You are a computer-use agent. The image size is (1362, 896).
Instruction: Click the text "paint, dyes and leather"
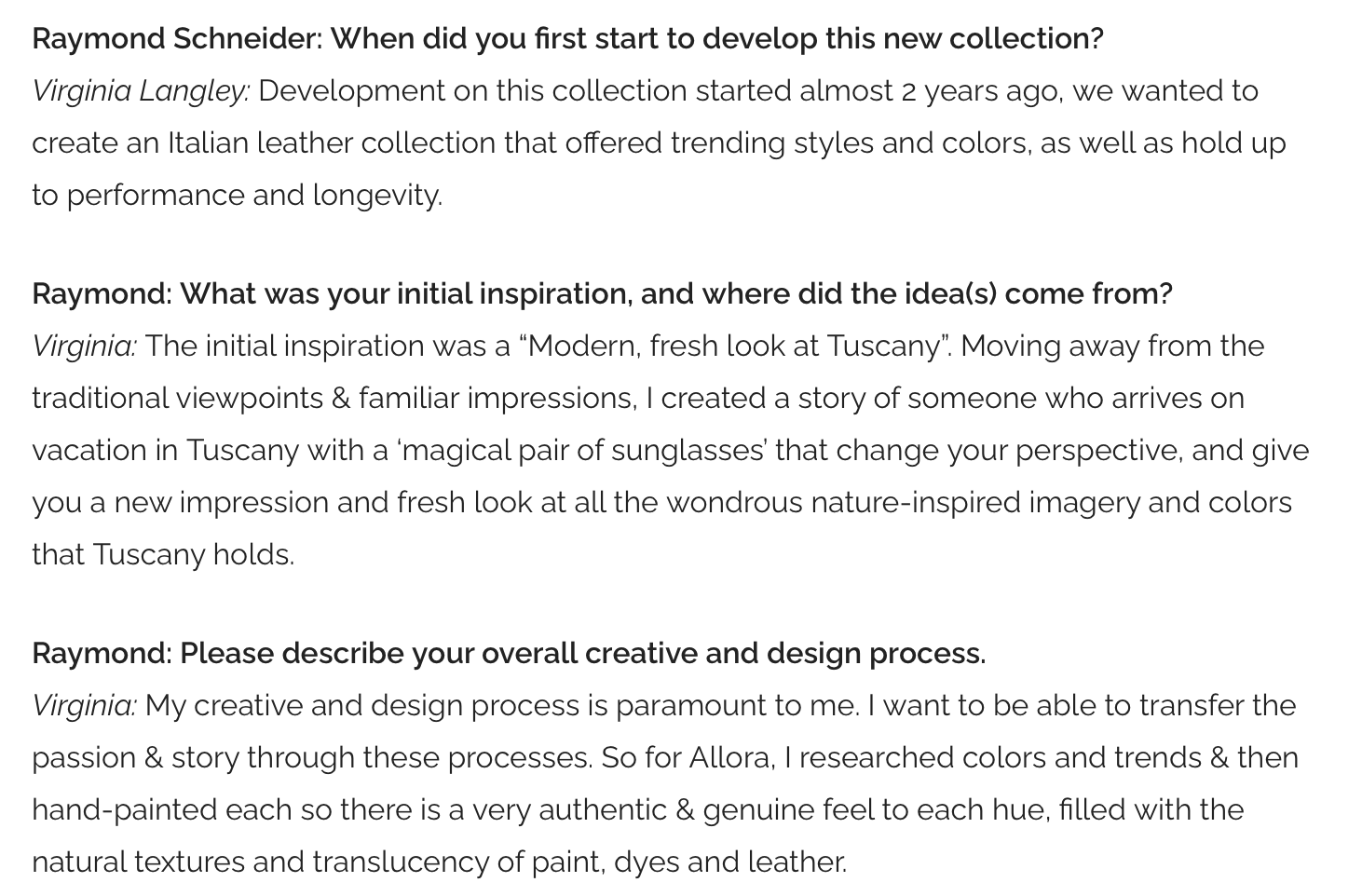tap(688, 862)
